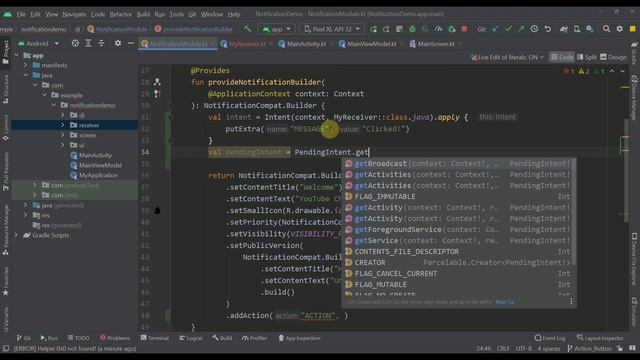Open the Profiler tool window
The width and height of the screenshot is (640, 360).
point(254,338)
